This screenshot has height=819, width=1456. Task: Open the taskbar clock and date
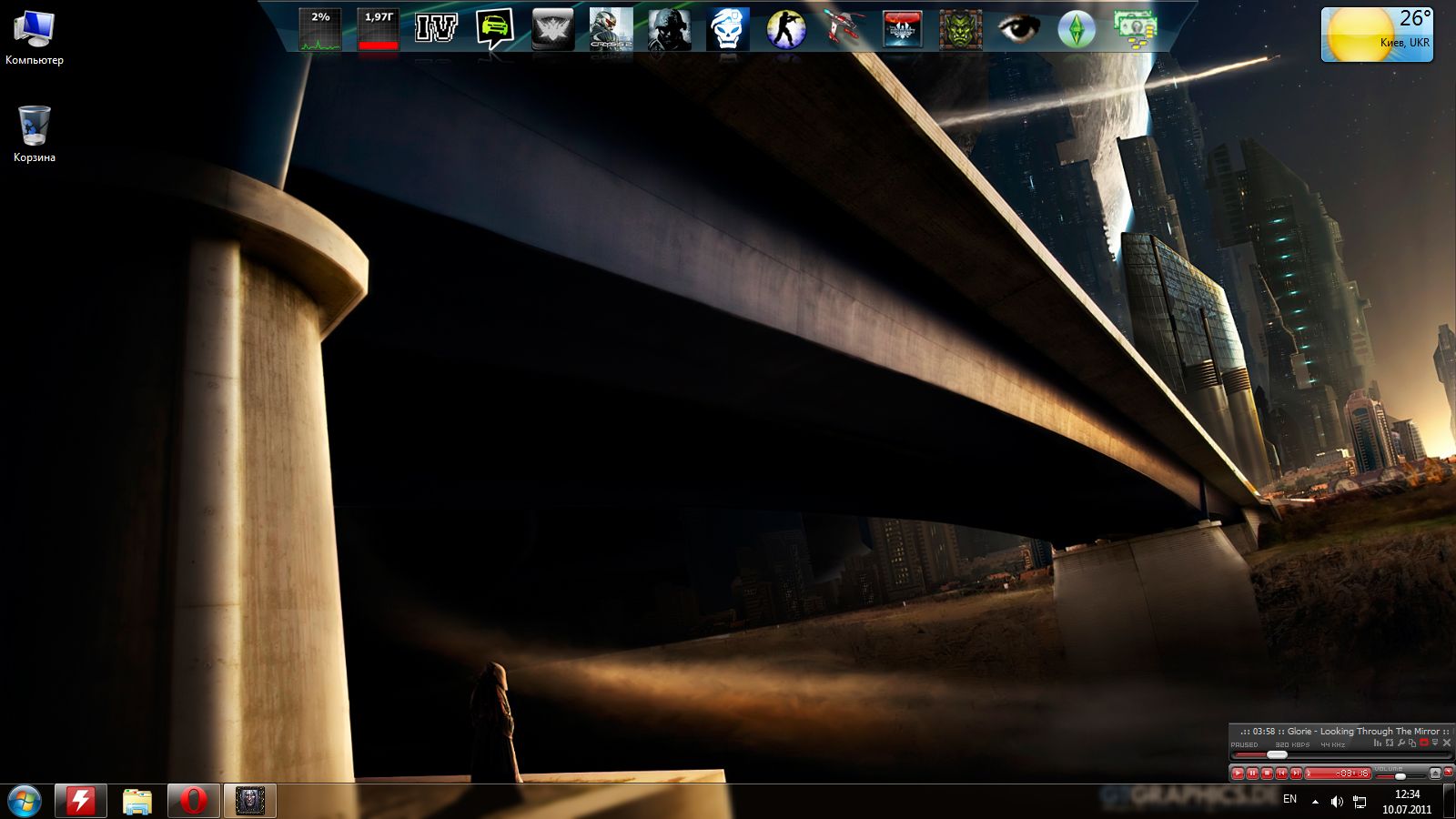coord(1407,802)
